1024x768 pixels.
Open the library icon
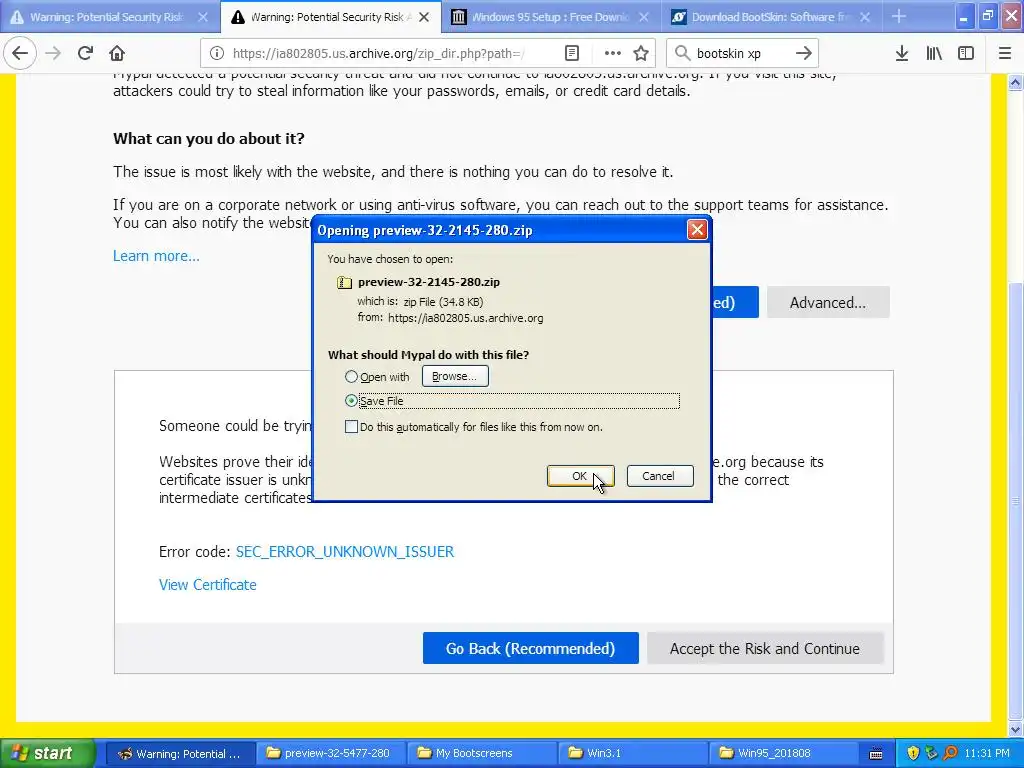pyautogui.click(x=934, y=53)
